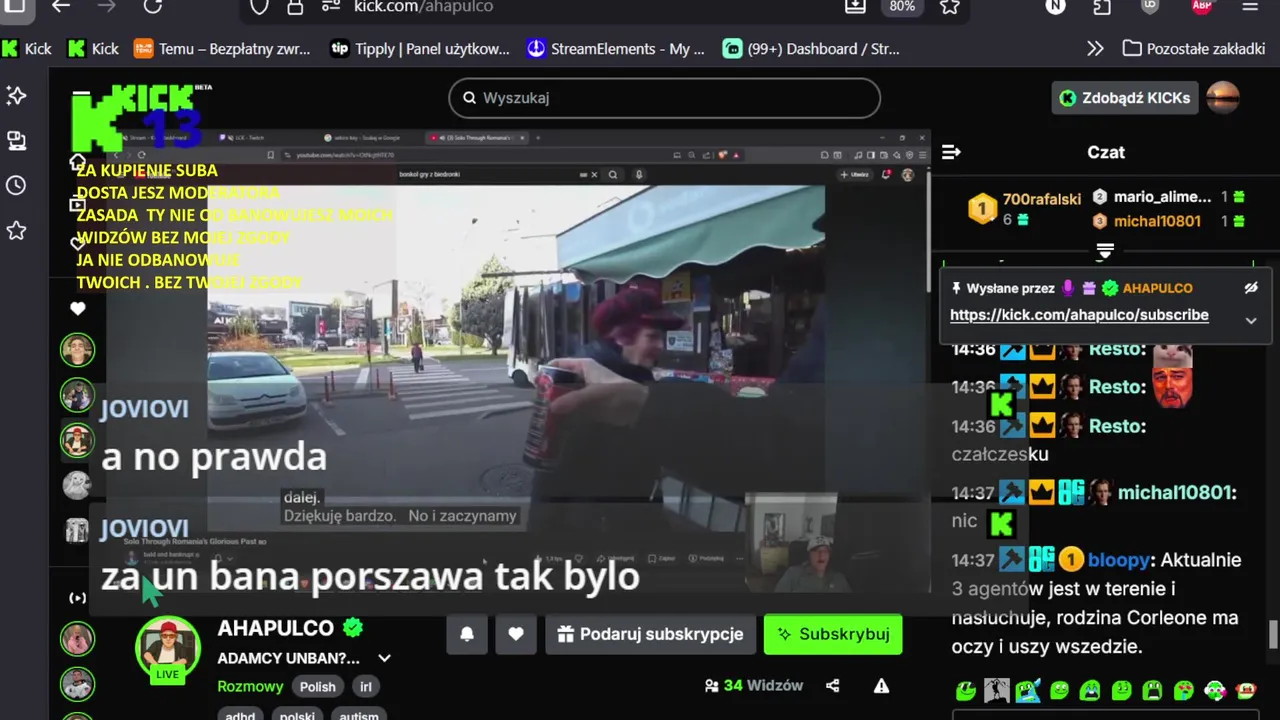Viewport: 1280px width, 720px height.
Task: Open the second followed channel avatar
Action: tap(77, 395)
